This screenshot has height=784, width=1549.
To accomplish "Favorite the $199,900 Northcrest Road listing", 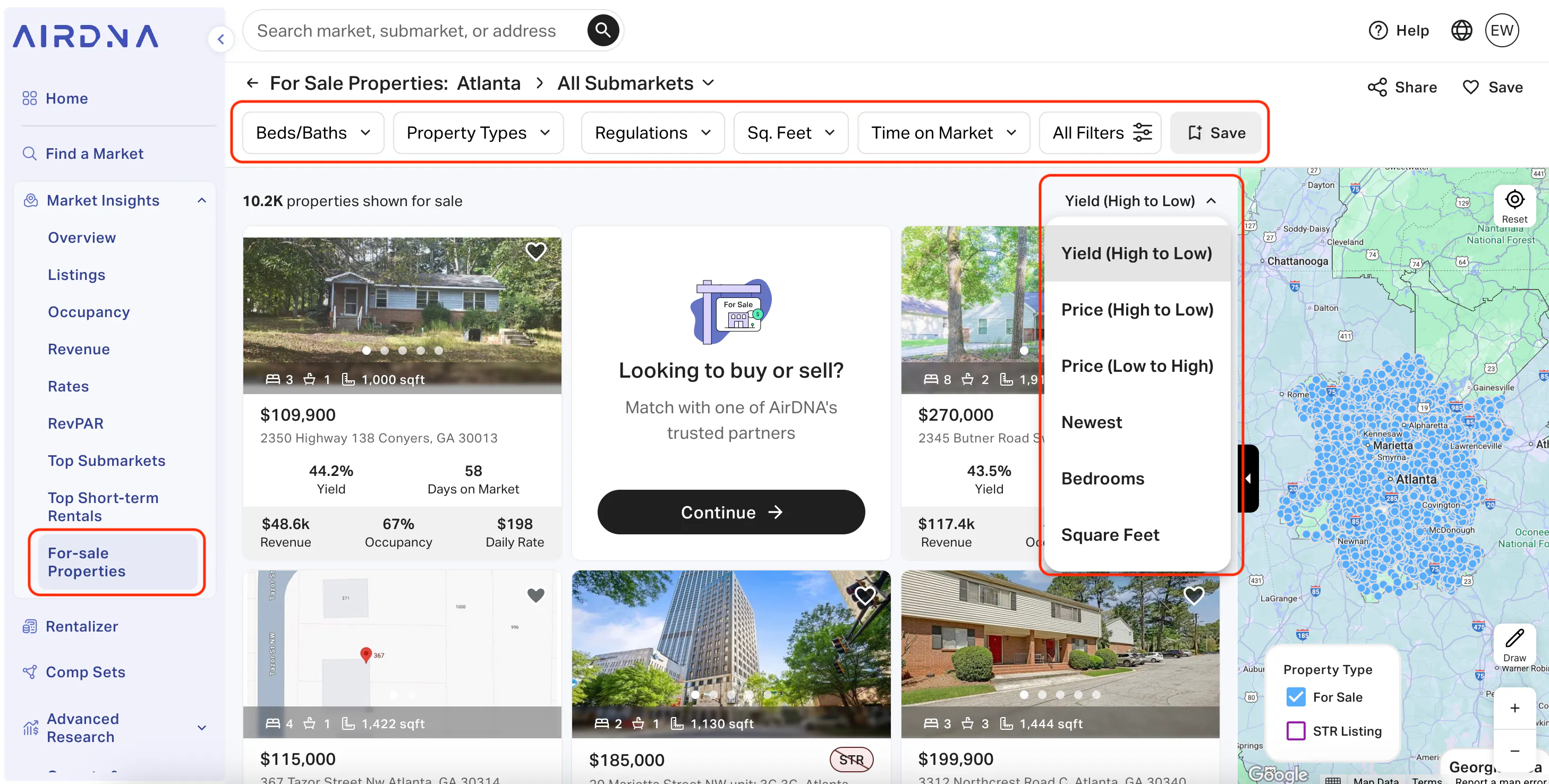I will point(1194,595).
